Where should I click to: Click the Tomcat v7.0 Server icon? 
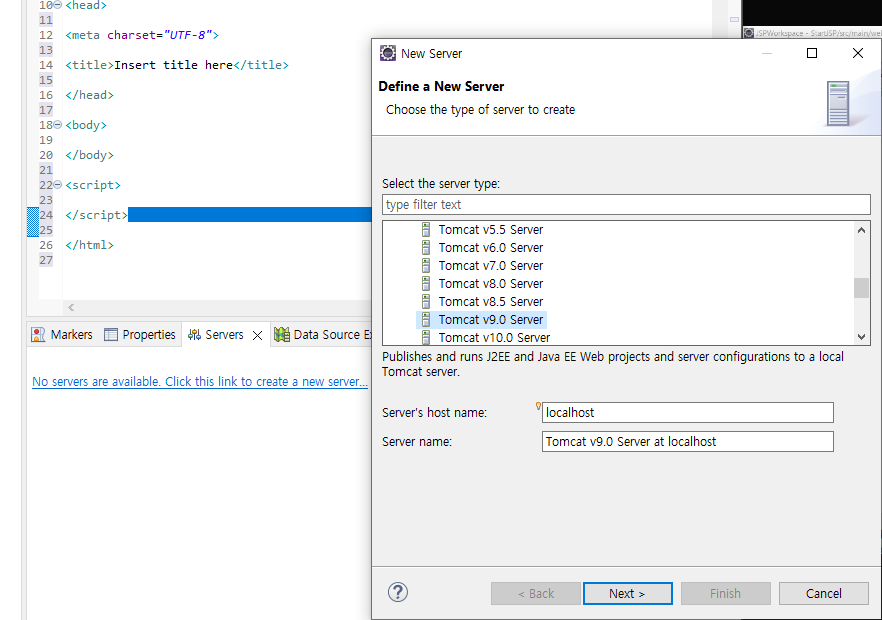point(426,266)
